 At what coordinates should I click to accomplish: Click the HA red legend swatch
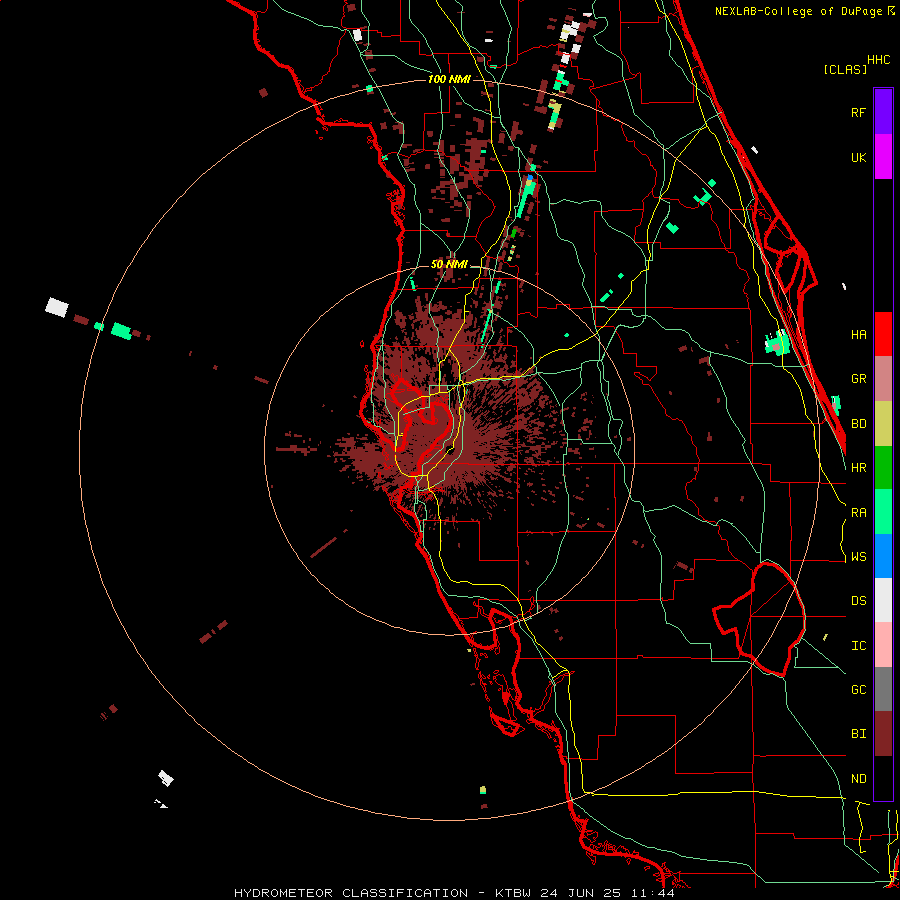pyautogui.click(x=883, y=334)
